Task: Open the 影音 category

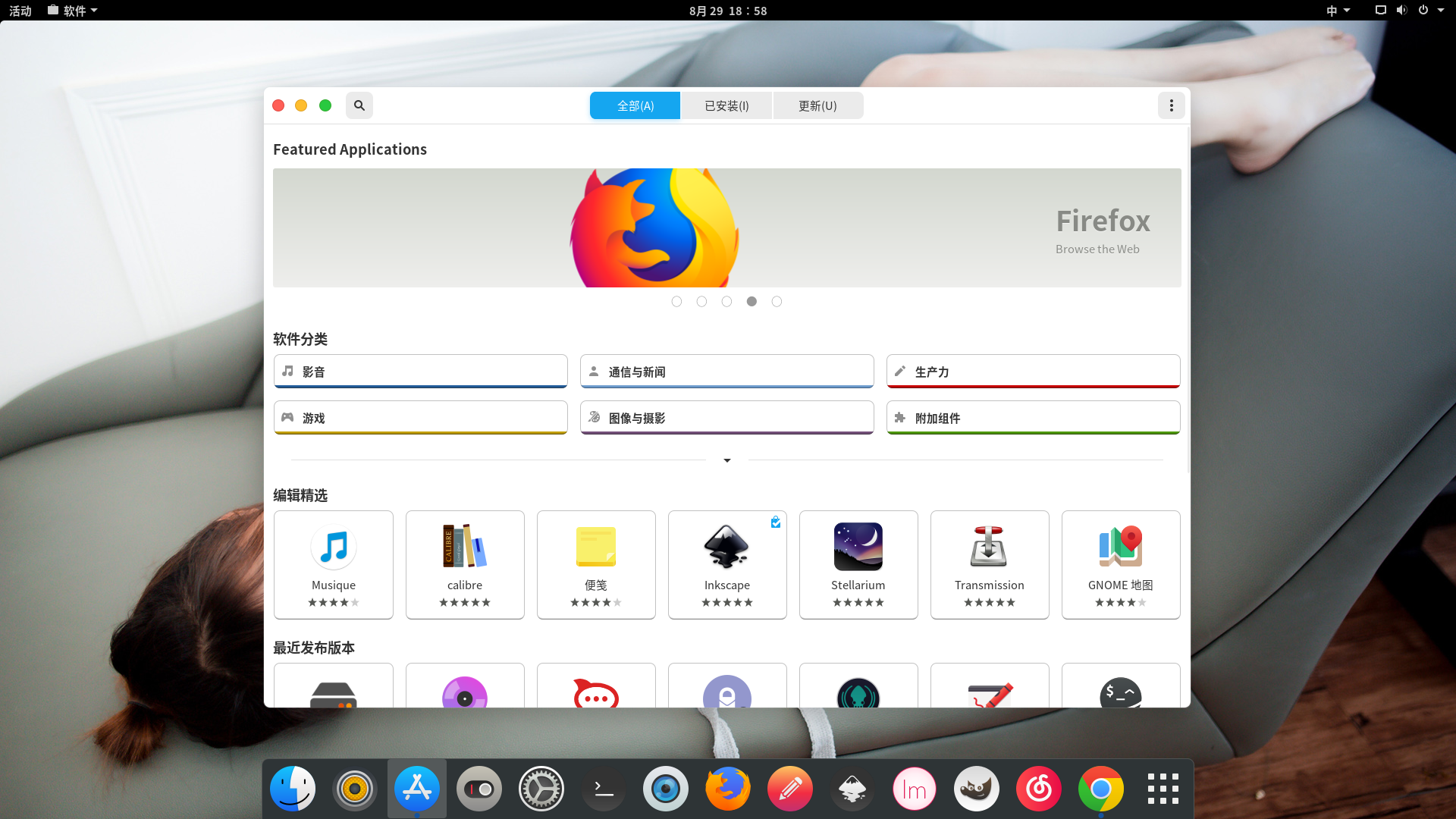Action: pos(421,372)
